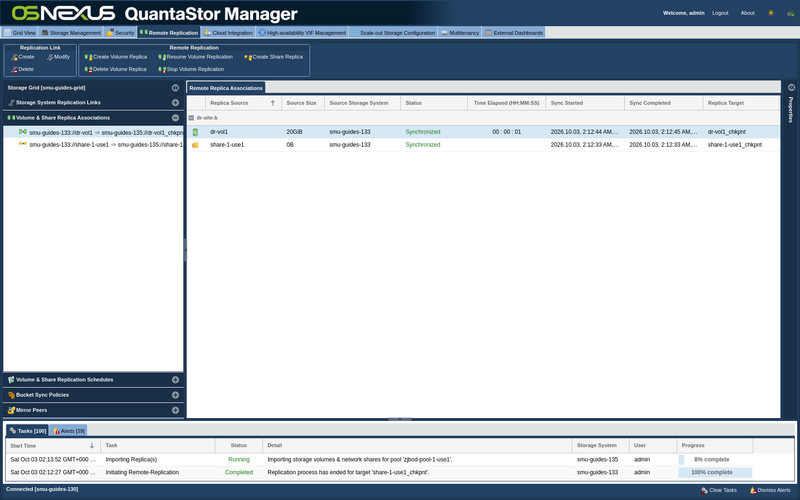Open the Grid View tab
This screenshot has width=800, height=500.
click(x=19, y=33)
